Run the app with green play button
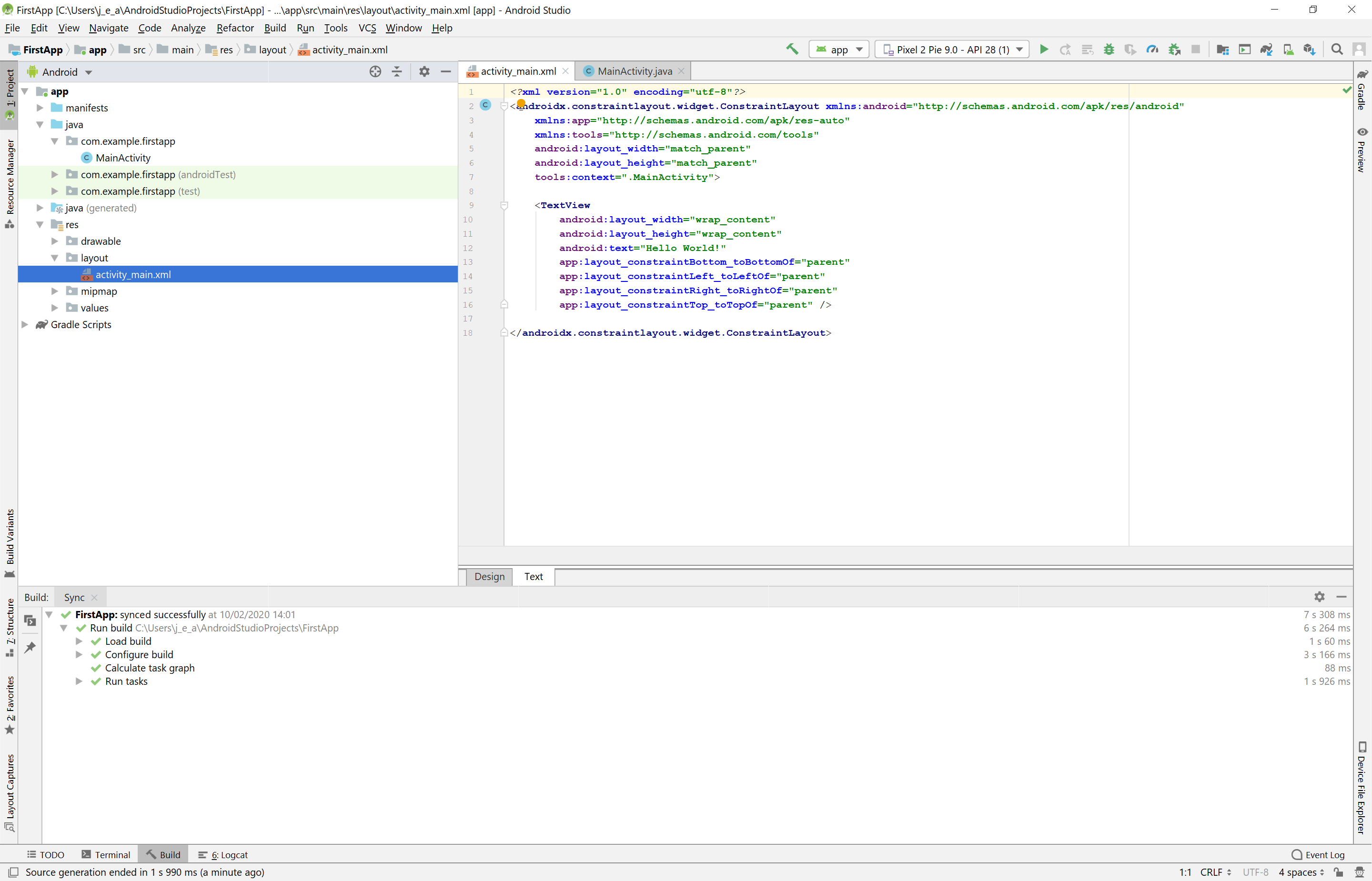 [x=1044, y=49]
